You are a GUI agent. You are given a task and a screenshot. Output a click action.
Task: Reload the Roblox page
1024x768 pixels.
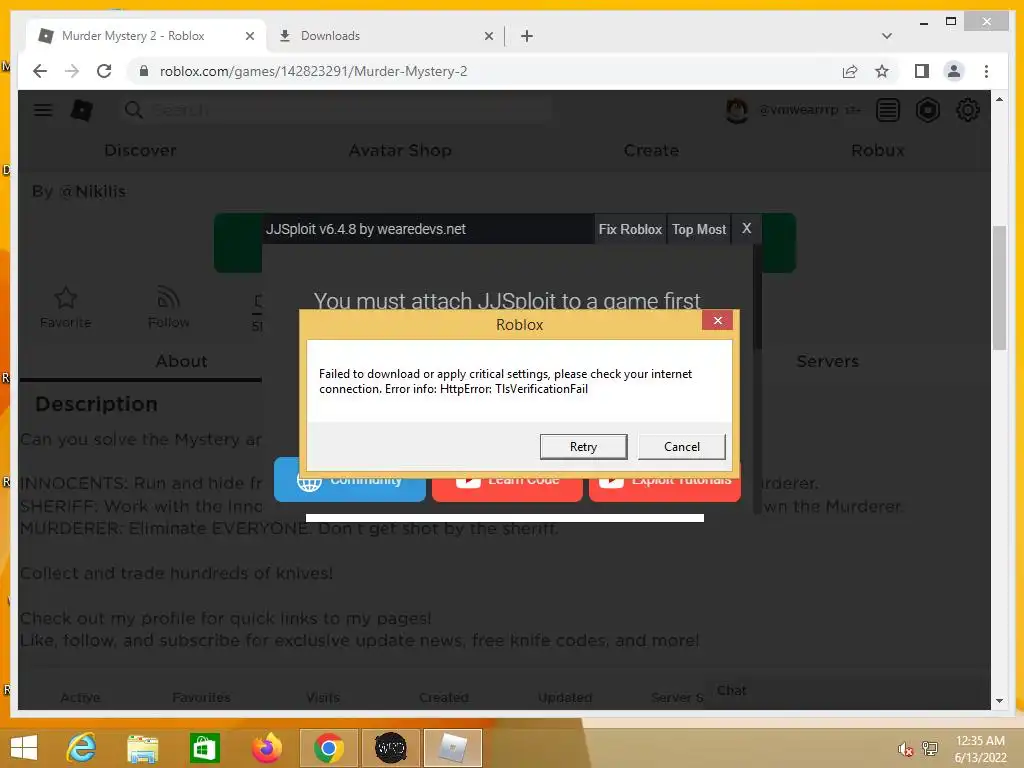tap(104, 71)
